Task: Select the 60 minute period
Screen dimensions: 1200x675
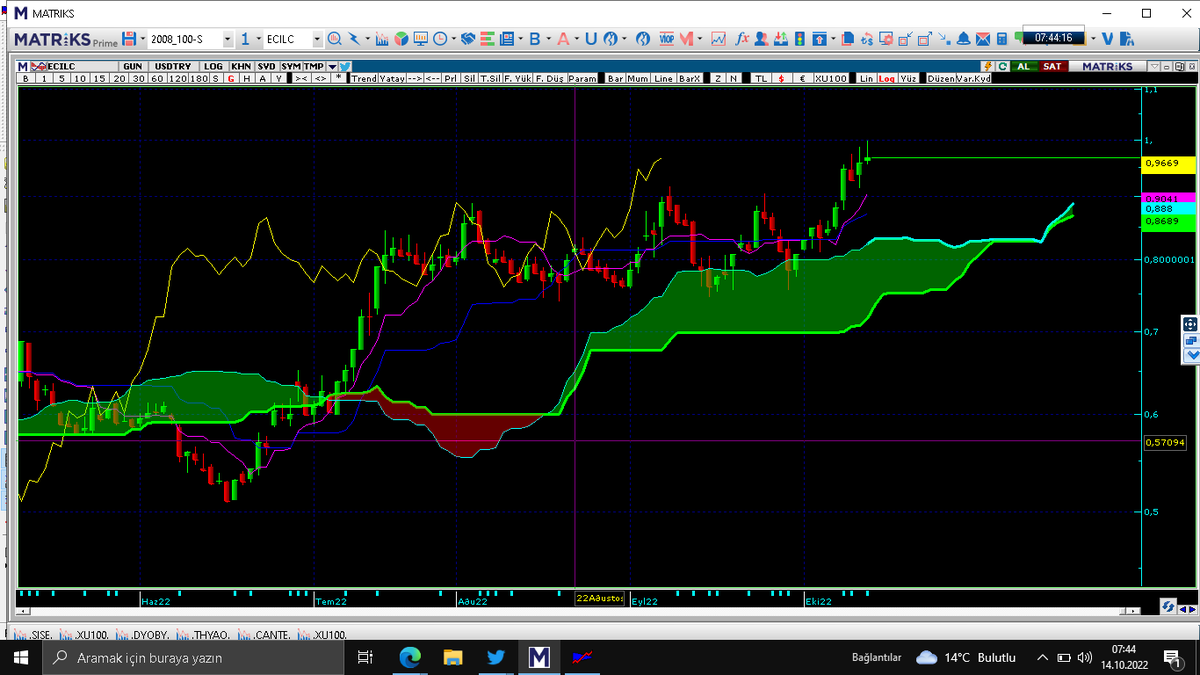Action: pyautogui.click(x=157, y=78)
